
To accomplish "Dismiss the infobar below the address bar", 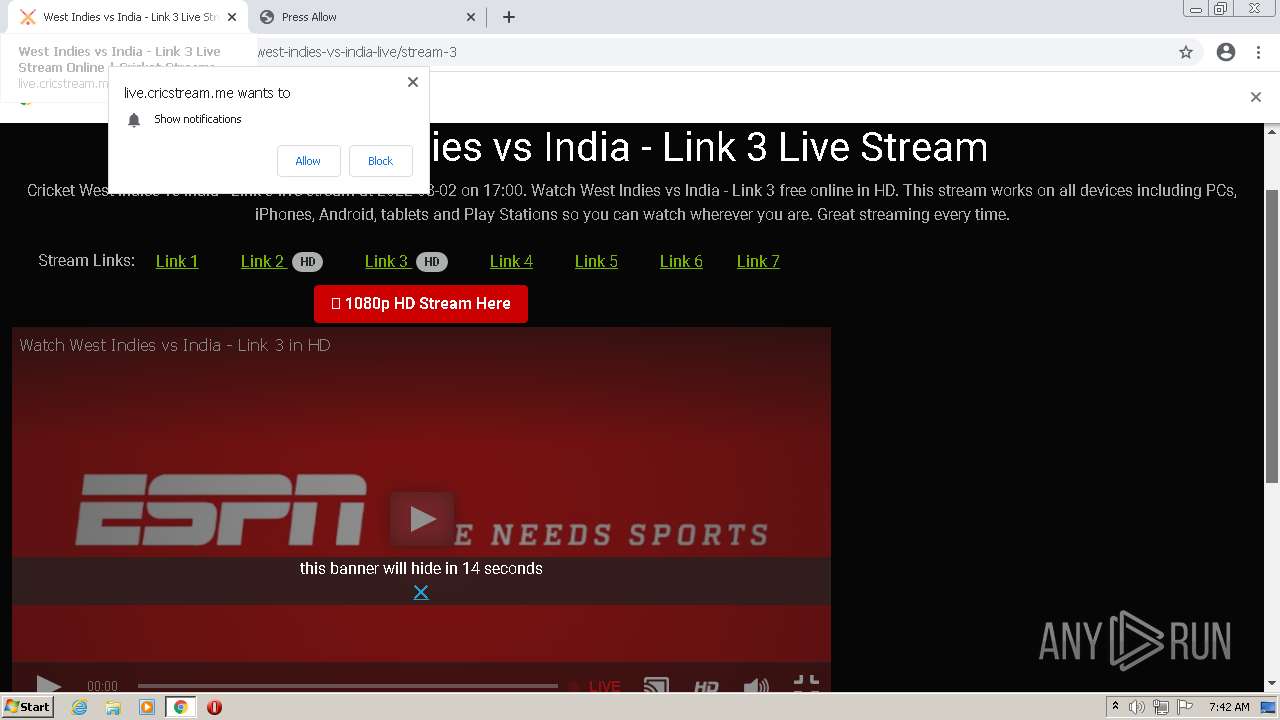I will pos(1255,97).
